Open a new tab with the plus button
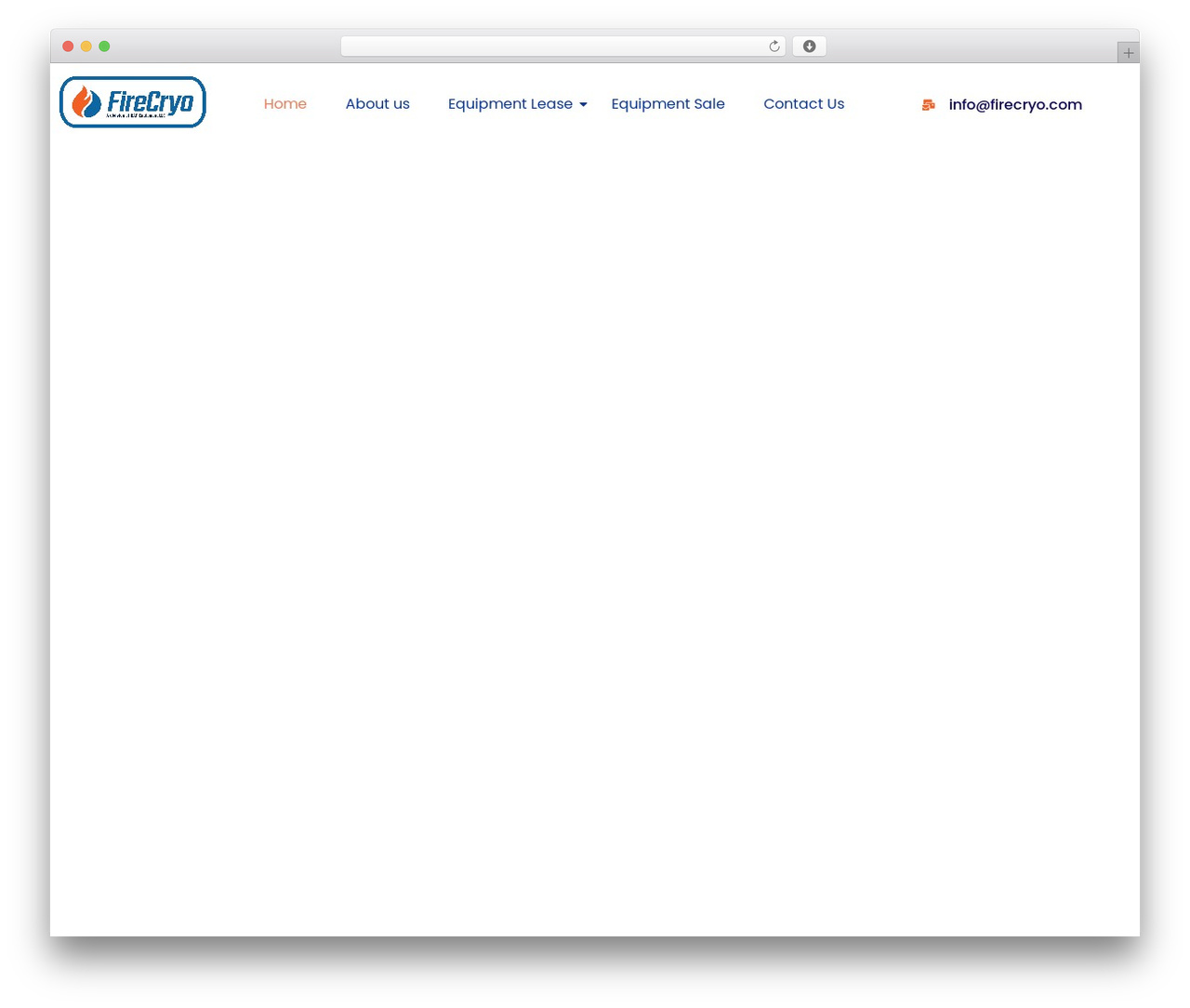Image resolution: width=1190 pixels, height=1008 pixels. 1128,53
